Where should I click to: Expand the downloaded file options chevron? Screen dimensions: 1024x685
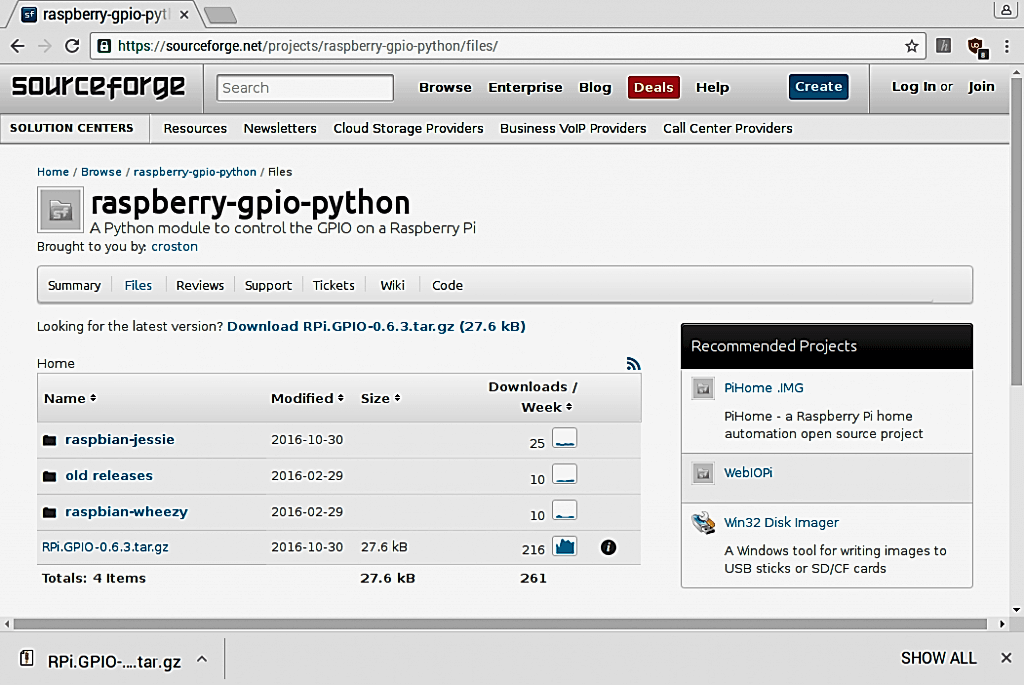point(201,659)
